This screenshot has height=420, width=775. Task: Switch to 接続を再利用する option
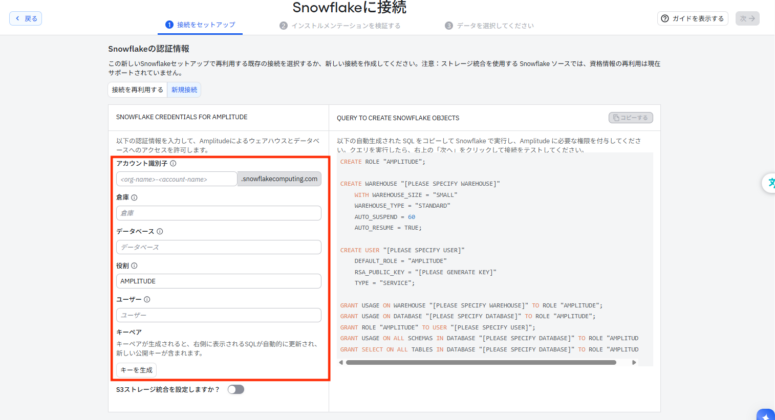tap(137, 89)
